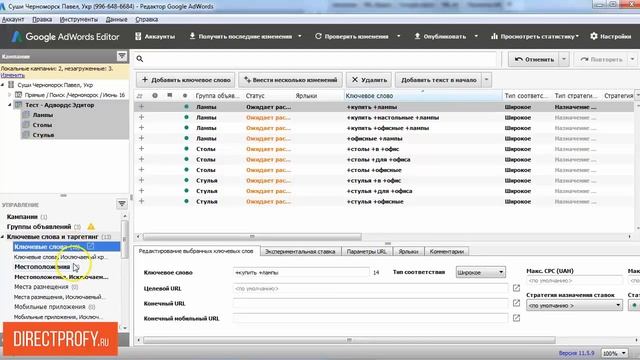Click Проверить изменения in the toolbar
640x360 pixels.
(352, 36)
